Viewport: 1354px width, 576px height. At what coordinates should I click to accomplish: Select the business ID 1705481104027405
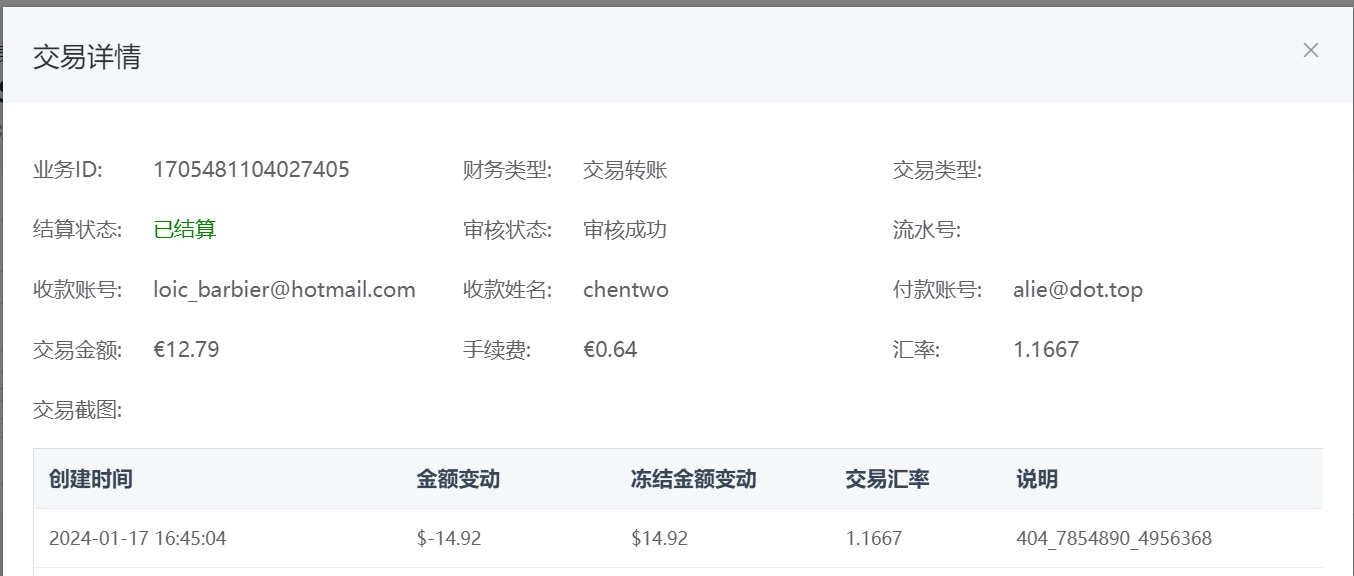coord(251,170)
